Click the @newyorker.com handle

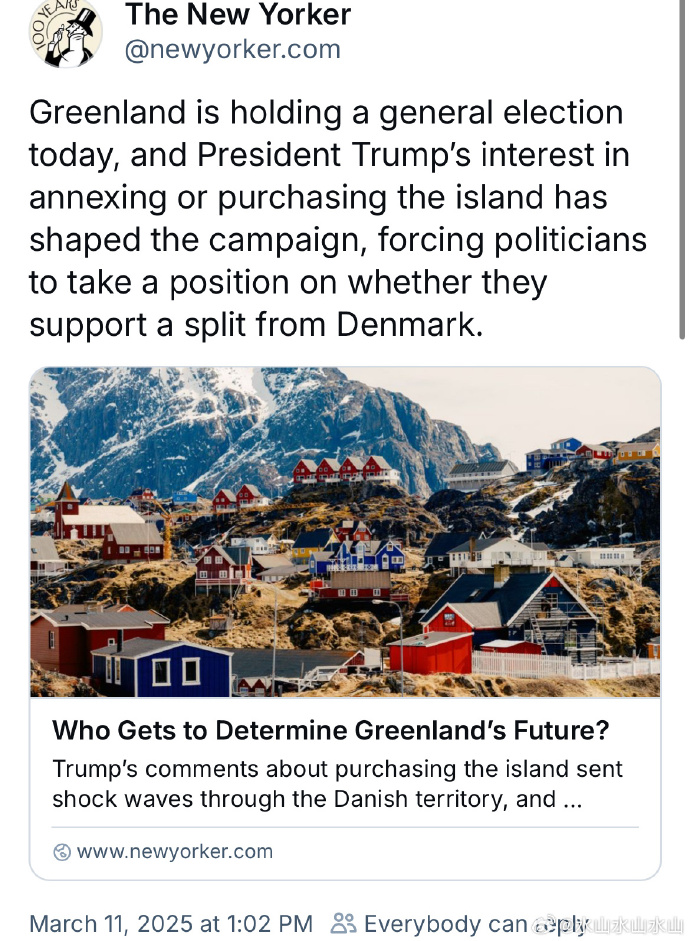click(233, 49)
